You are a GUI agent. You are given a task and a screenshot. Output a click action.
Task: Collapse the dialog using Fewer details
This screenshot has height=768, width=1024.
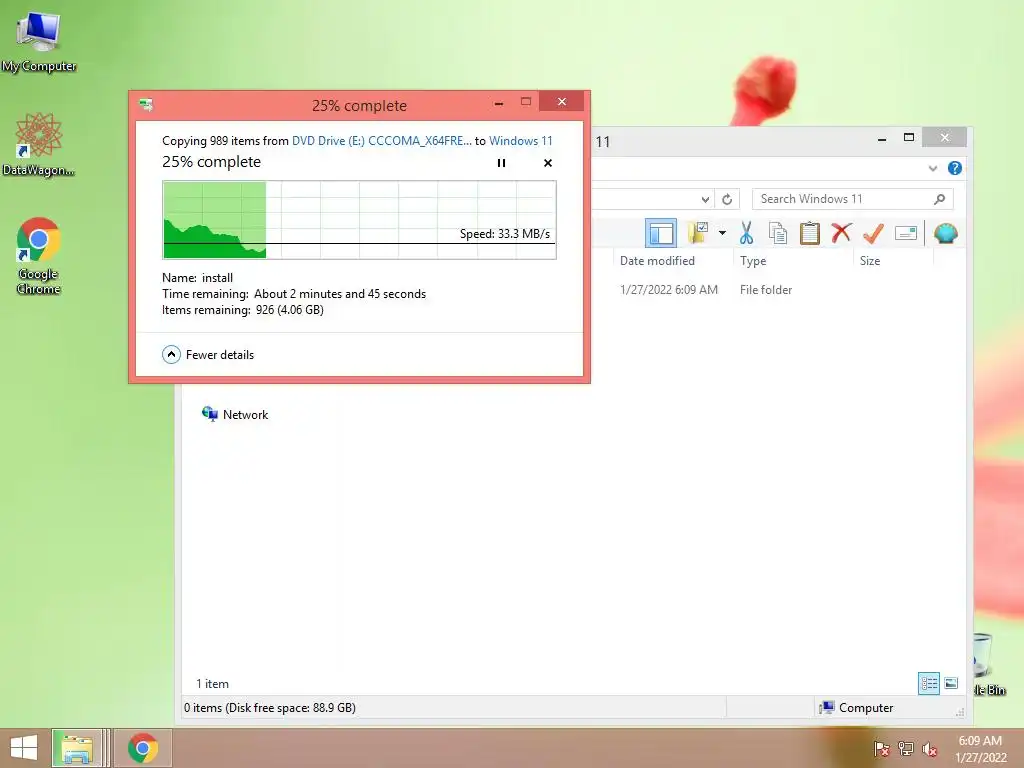[x=208, y=355]
